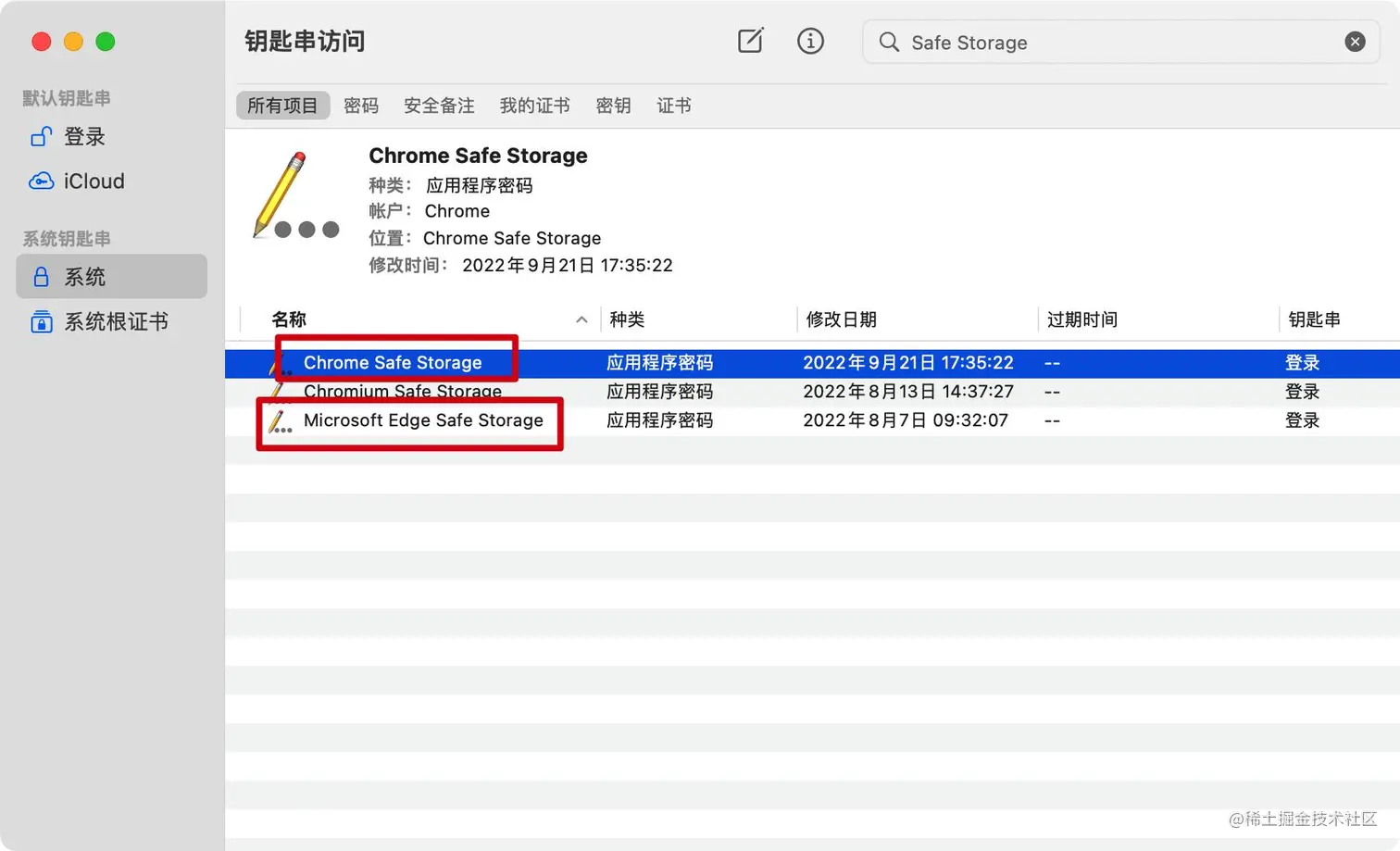Click the lock icon beside 系统
Image resolution: width=1400 pixels, height=851 pixels.
[41, 276]
